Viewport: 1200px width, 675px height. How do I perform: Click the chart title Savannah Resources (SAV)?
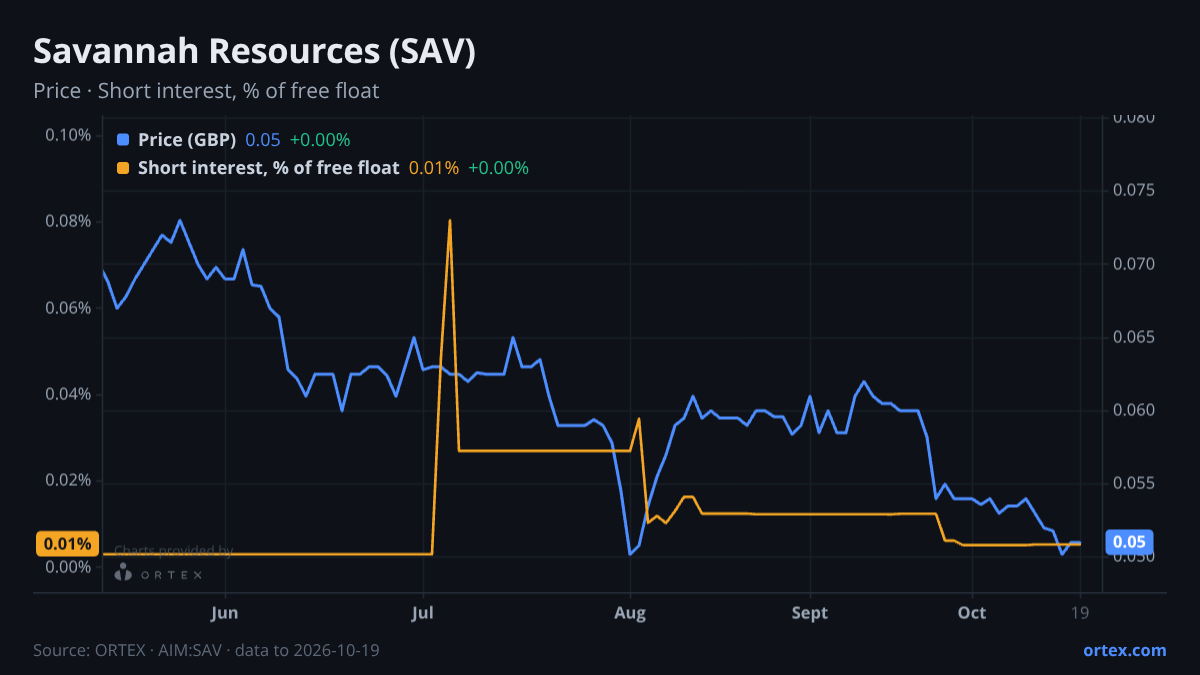coord(255,52)
